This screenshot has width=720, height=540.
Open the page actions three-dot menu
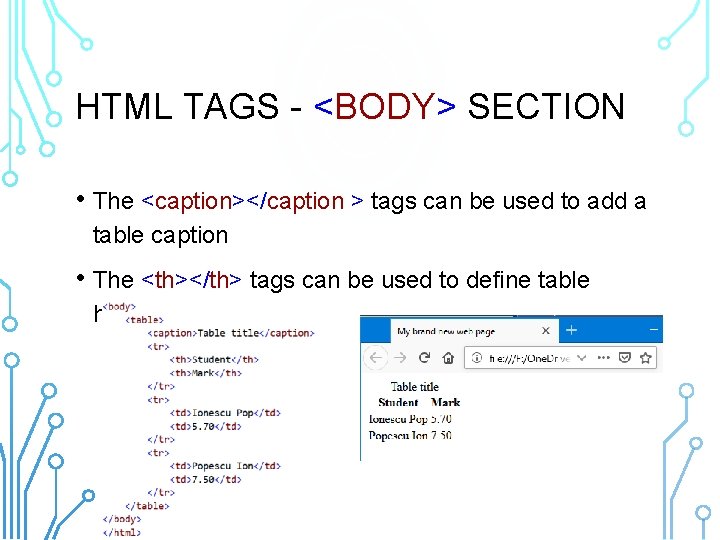pos(603,358)
